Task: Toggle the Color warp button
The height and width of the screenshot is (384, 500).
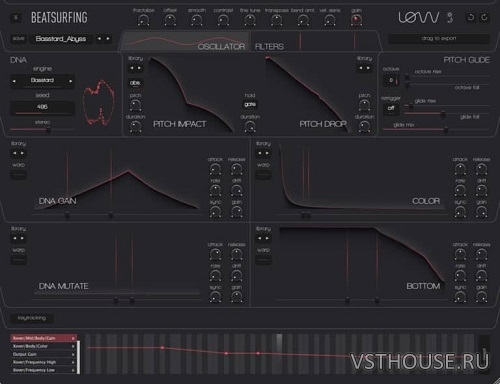Action: [263, 175]
